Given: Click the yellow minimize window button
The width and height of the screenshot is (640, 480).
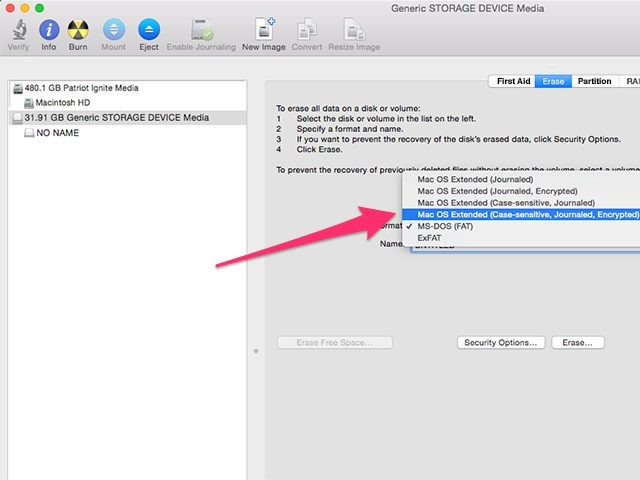Looking at the screenshot, I should point(24,8).
